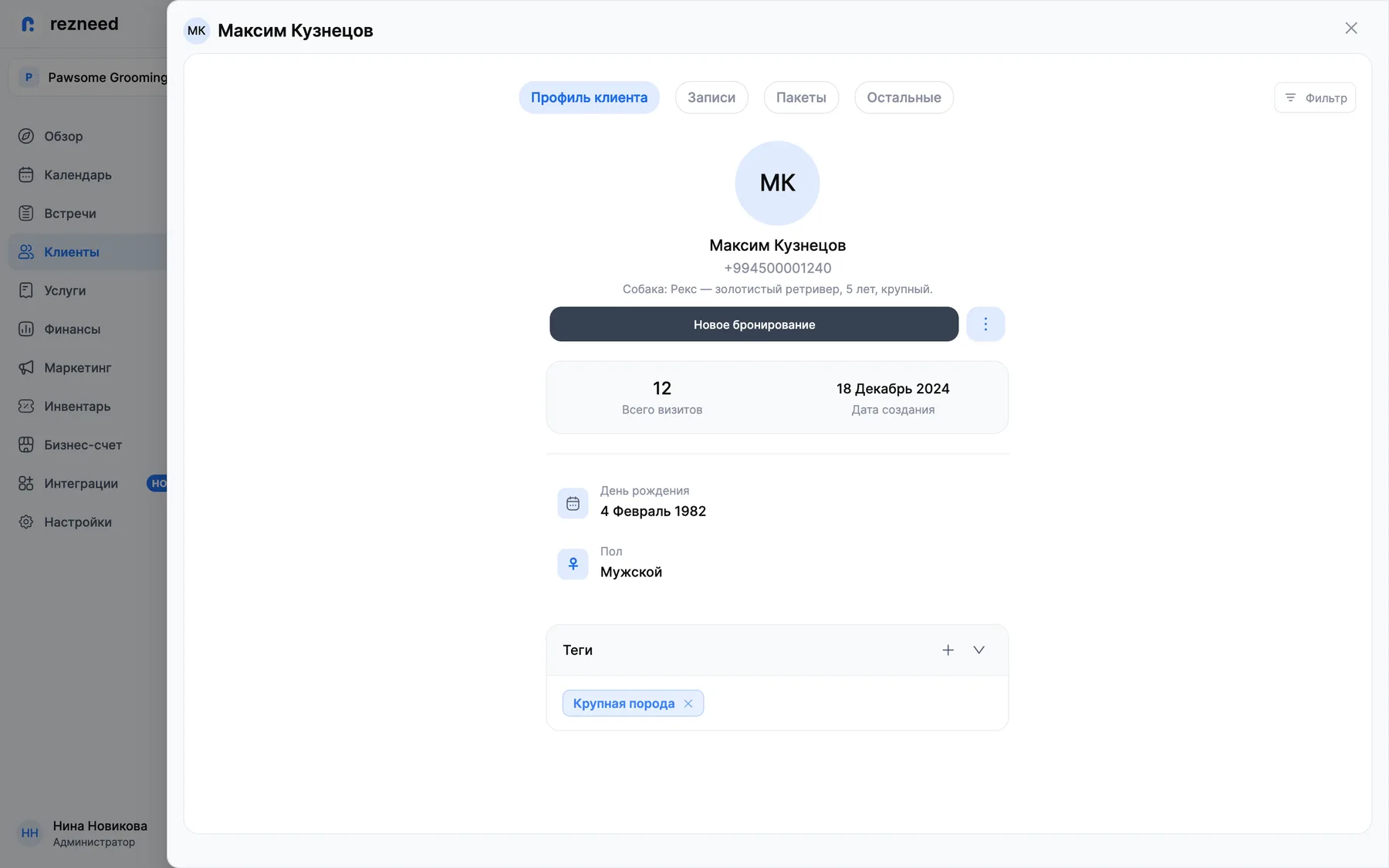Click the Мужской gender value
Image resolution: width=1389 pixels, height=868 pixels.
click(631, 572)
